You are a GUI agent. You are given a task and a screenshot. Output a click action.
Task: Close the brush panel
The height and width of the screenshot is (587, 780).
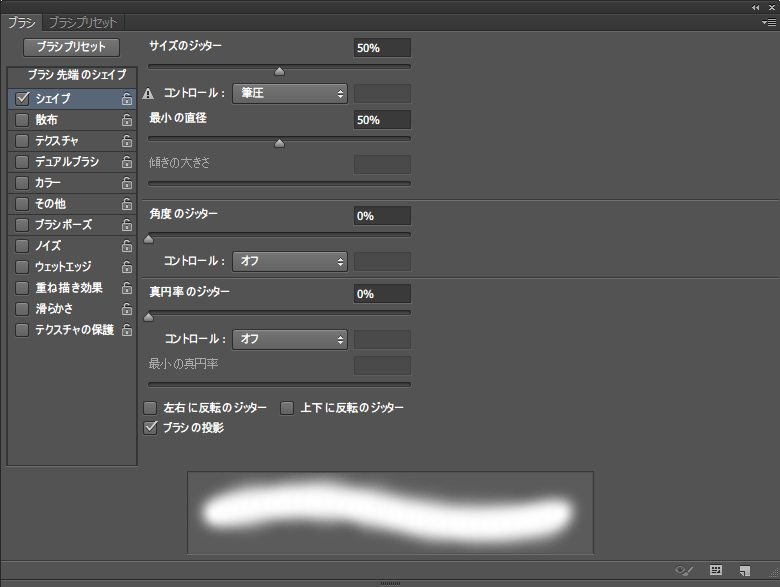pos(772,7)
